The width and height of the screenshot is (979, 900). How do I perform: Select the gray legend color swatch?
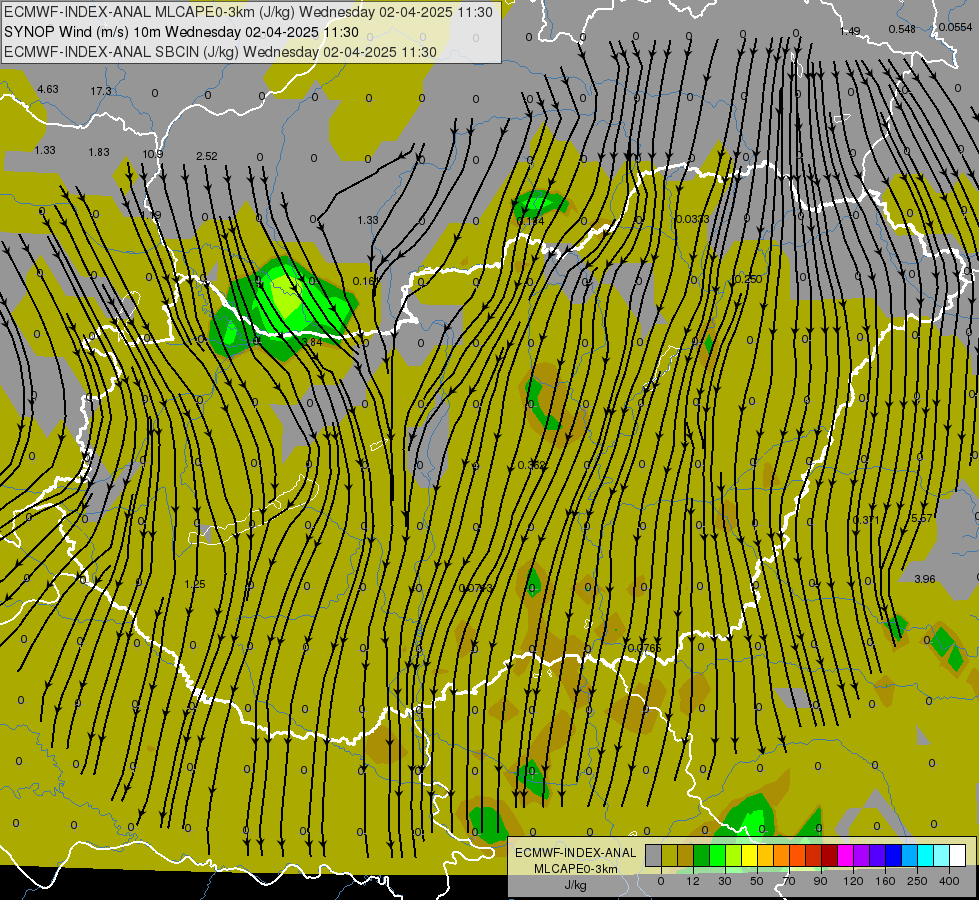coord(654,855)
